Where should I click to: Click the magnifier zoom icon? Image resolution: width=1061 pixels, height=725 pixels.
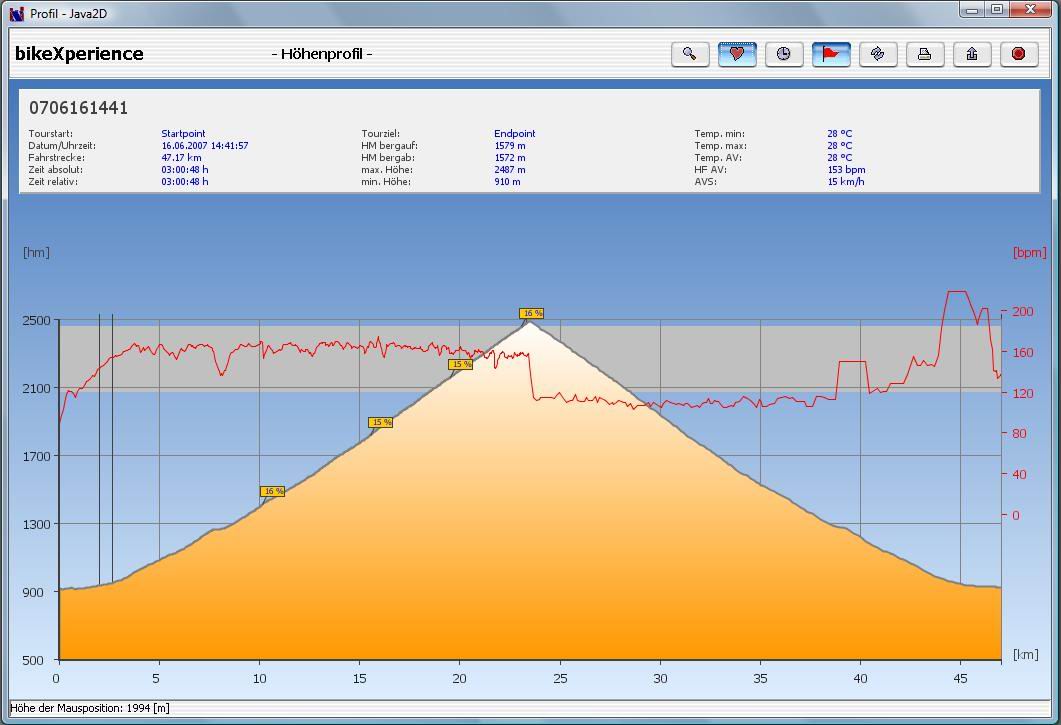[x=689, y=54]
